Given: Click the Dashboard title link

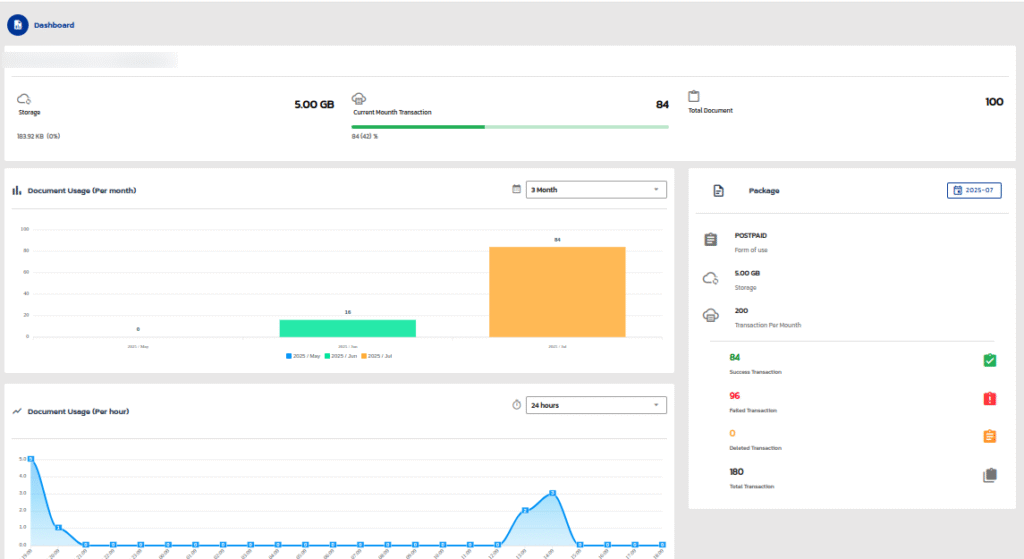Looking at the screenshot, I should coord(54,25).
